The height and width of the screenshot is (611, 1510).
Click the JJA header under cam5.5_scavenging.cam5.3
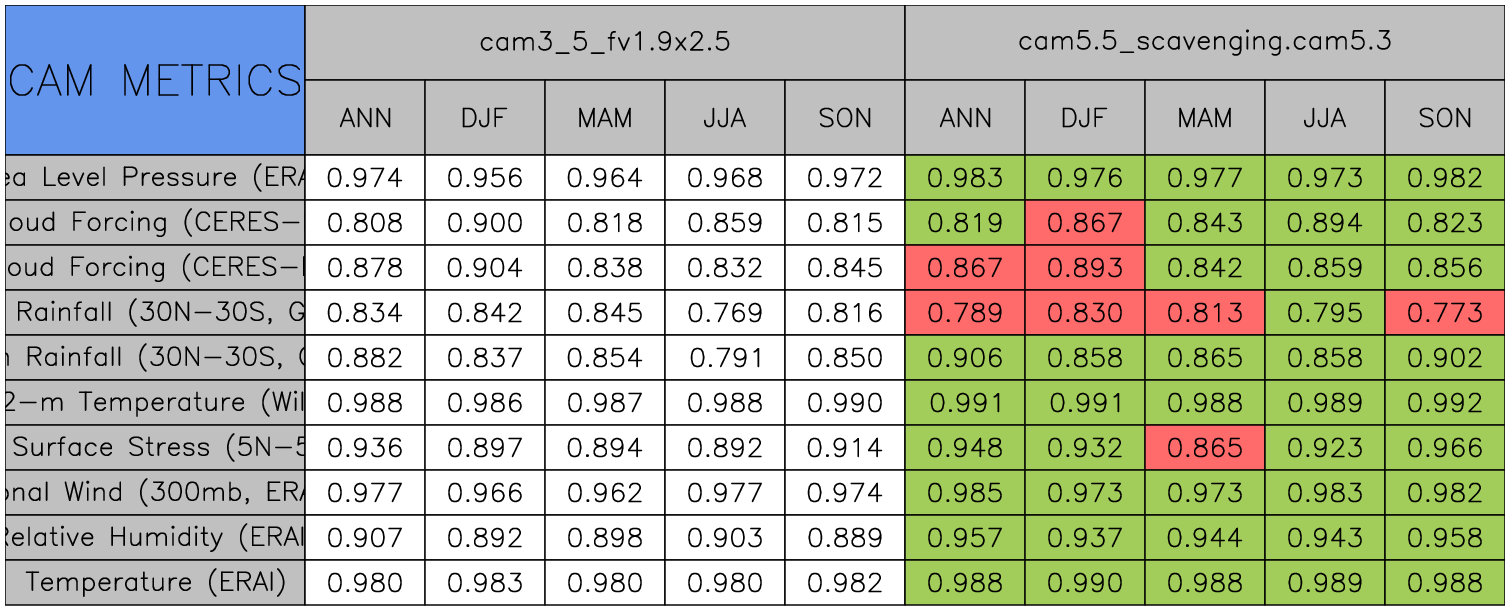(1324, 118)
